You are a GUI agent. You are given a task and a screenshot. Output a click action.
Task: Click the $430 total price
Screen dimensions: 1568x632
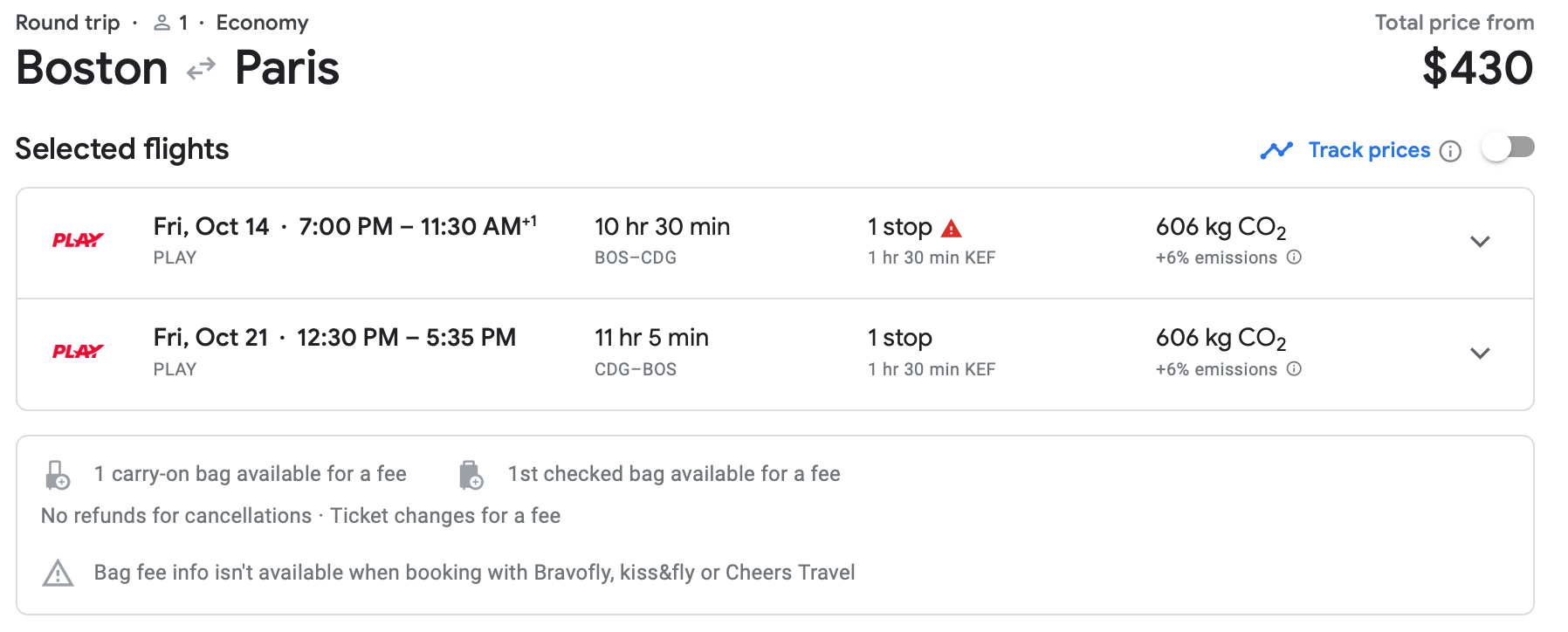coord(1477,68)
